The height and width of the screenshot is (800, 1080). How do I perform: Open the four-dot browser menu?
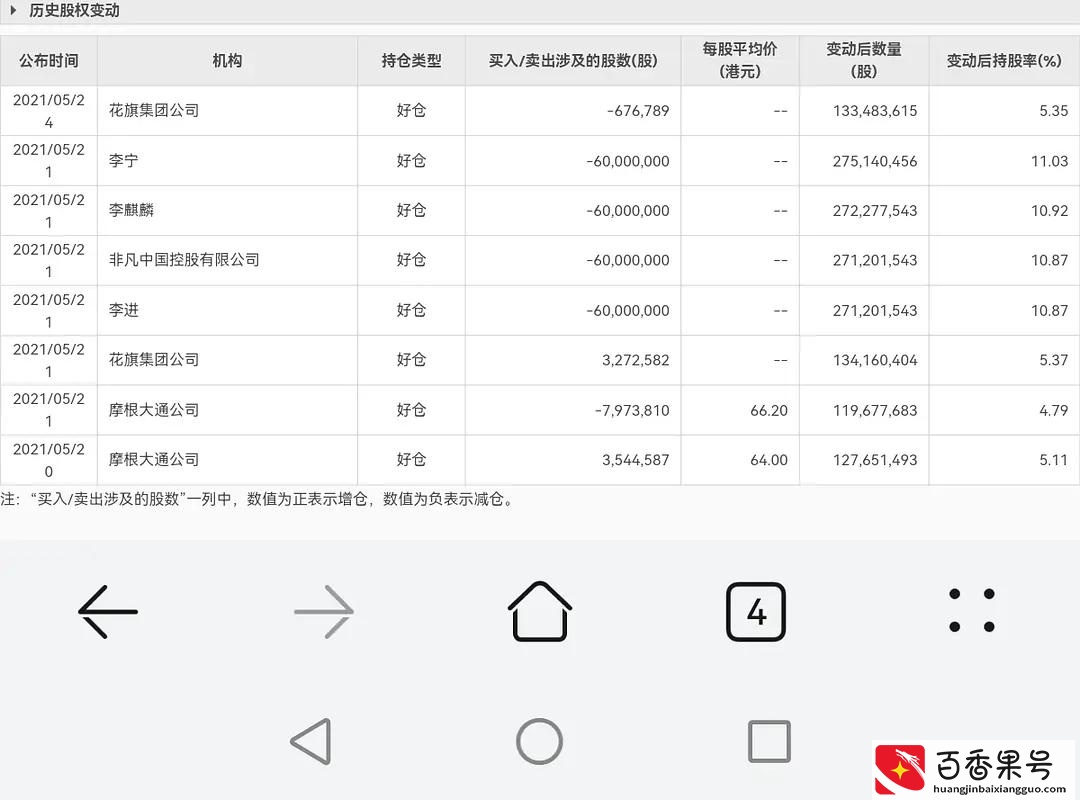click(x=972, y=611)
